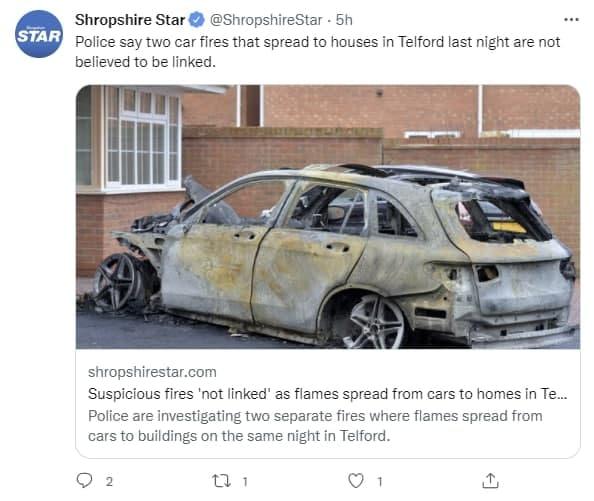Open the three-dot more options menu
Viewport: 594px width, 501px height.
pyautogui.click(x=571, y=20)
